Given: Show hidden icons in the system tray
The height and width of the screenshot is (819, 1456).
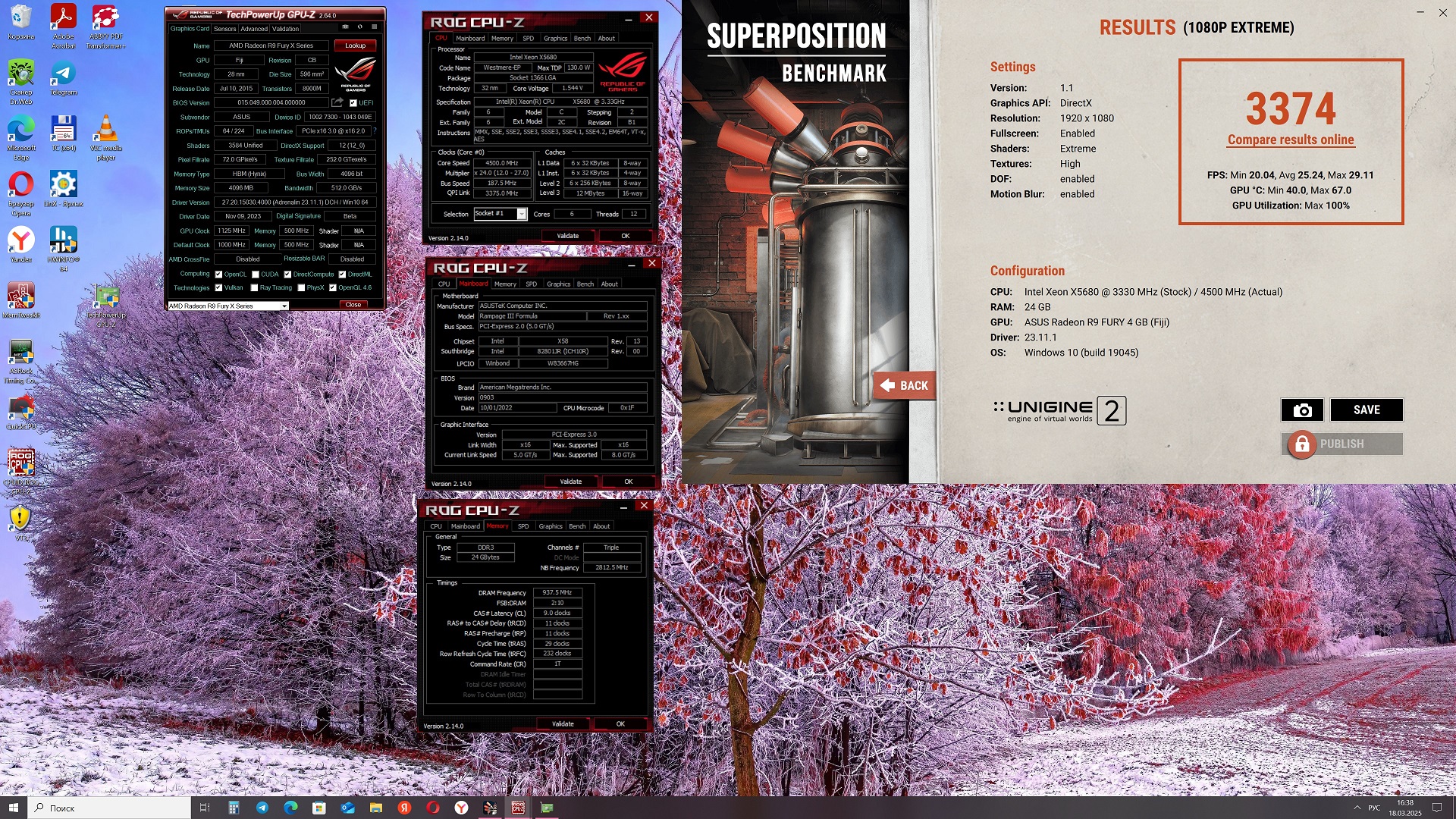Looking at the screenshot, I should [1357, 808].
